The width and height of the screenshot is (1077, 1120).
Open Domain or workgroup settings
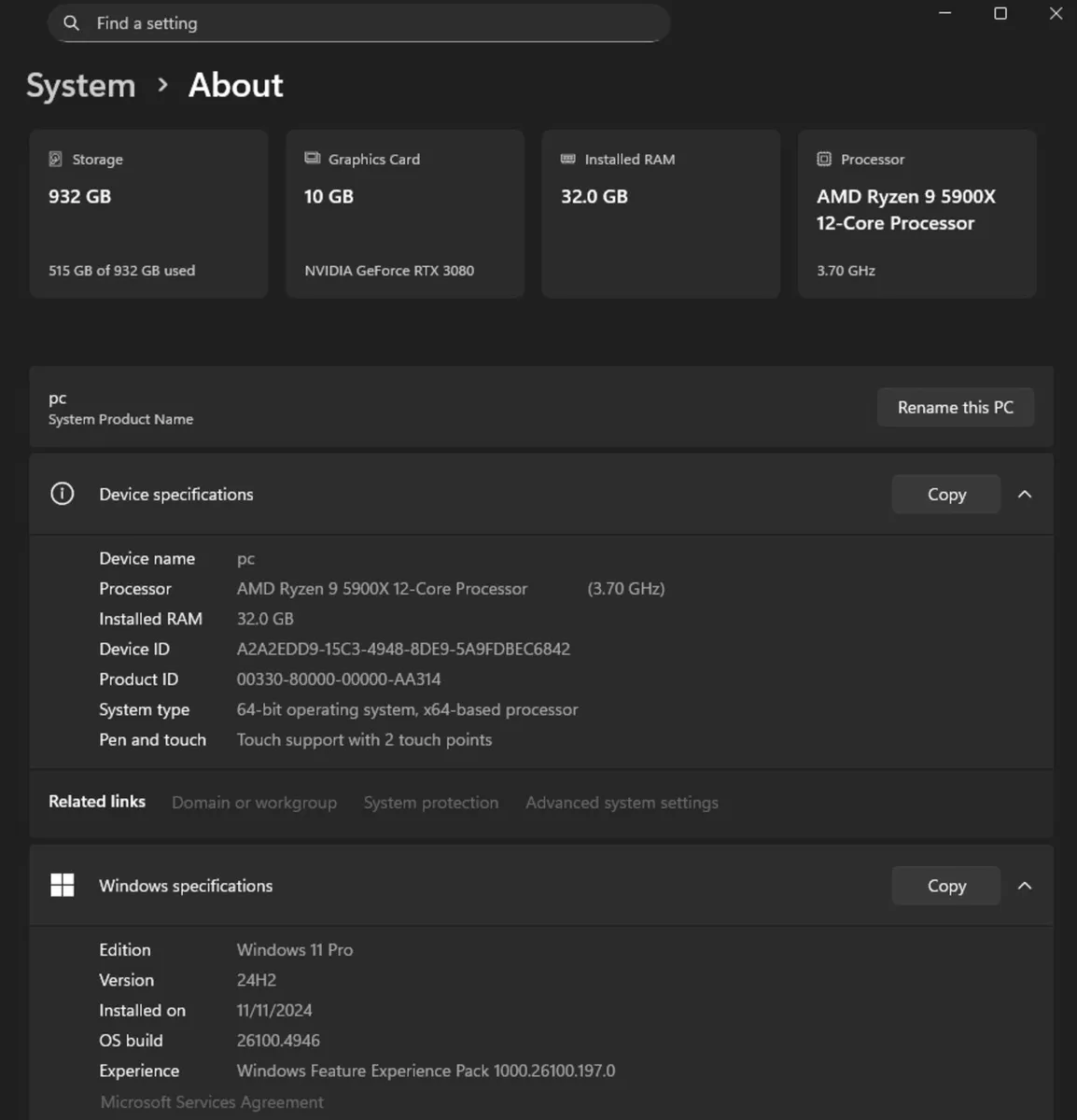pyautogui.click(x=254, y=802)
